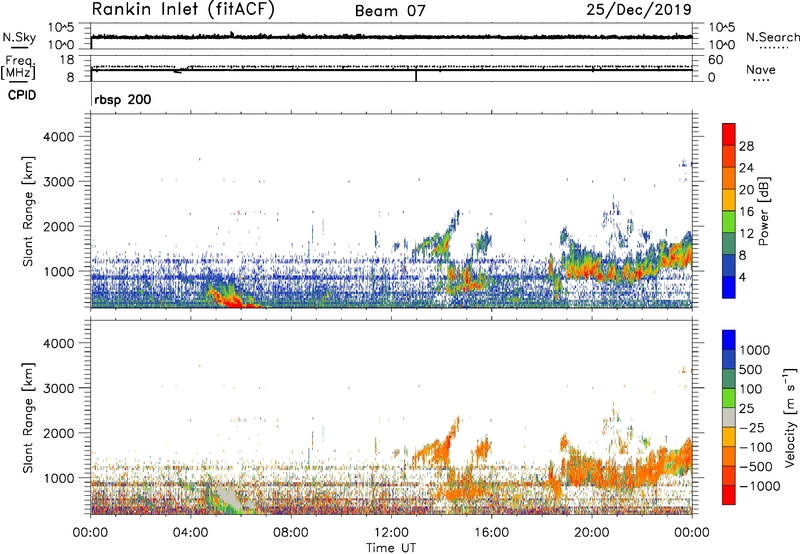Click the '500' velocity colorbar tick
This screenshot has width=800, height=554.
click(x=749, y=370)
